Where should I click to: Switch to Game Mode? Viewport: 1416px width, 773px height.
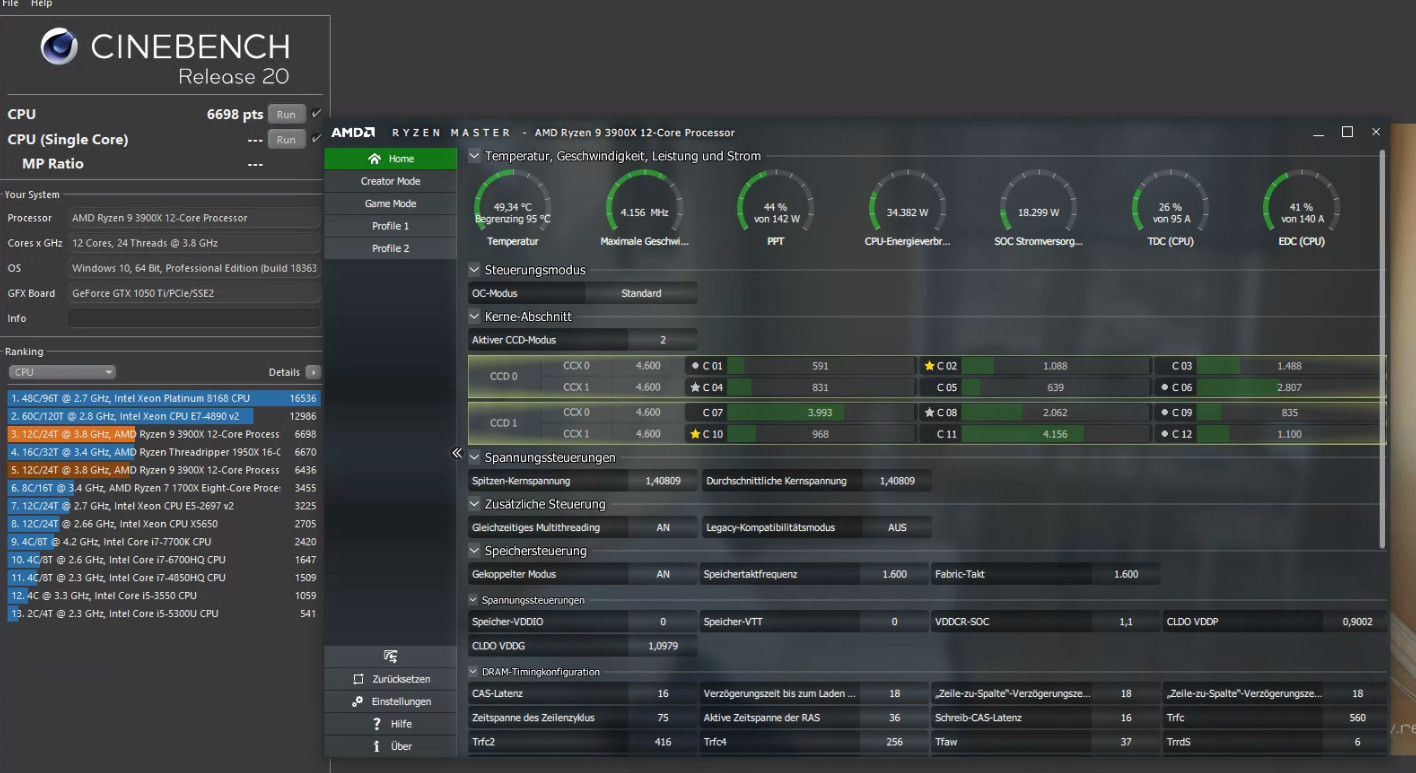click(390, 203)
